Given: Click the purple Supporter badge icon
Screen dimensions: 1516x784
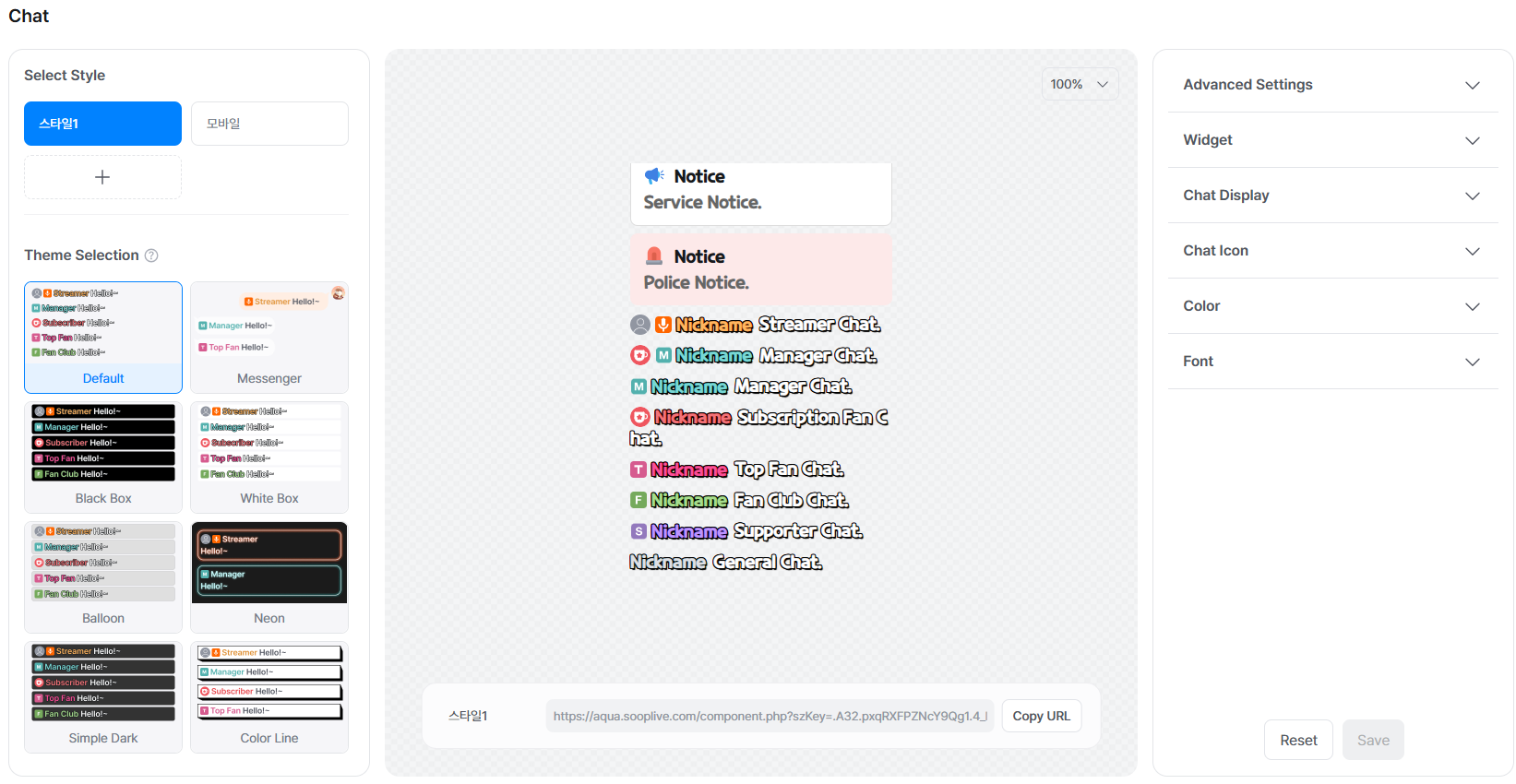Looking at the screenshot, I should pyautogui.click(x=639, y=531).
